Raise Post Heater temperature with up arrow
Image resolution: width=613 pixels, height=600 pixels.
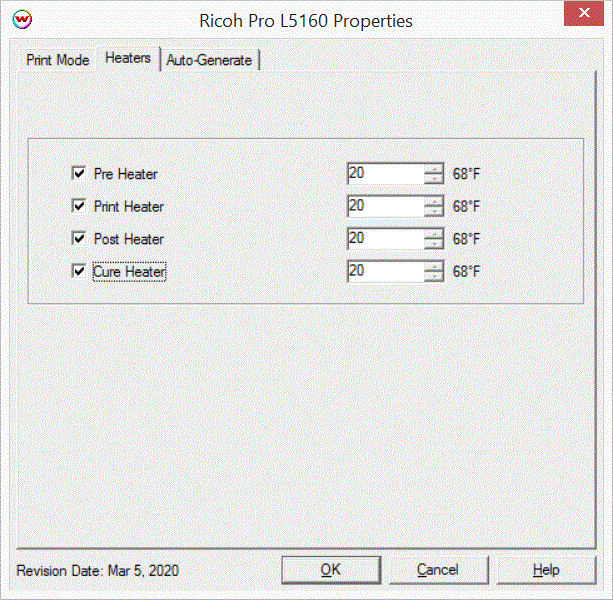coord(434,234)
